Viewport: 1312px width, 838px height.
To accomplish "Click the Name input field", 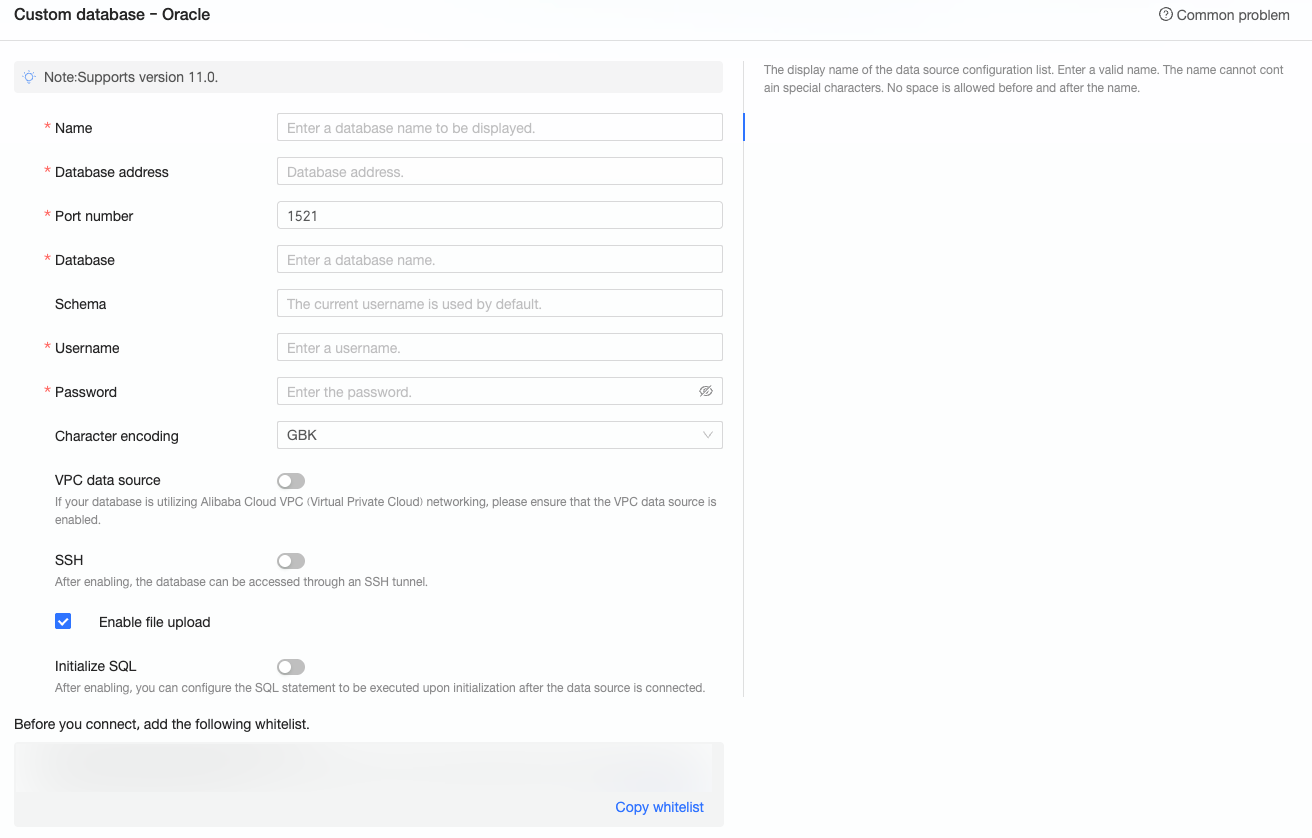I will (498, 127).
